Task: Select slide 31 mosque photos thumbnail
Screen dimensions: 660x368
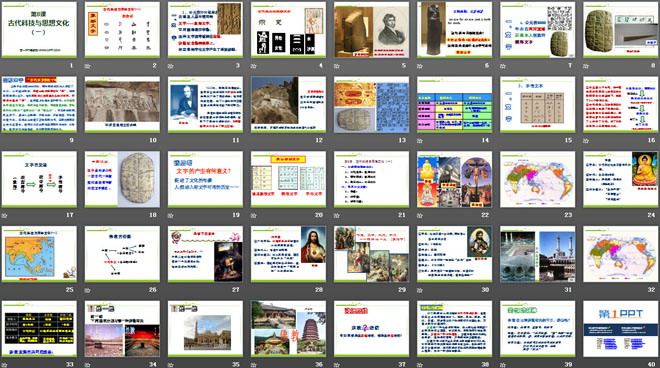Action: tap(538, 254)
